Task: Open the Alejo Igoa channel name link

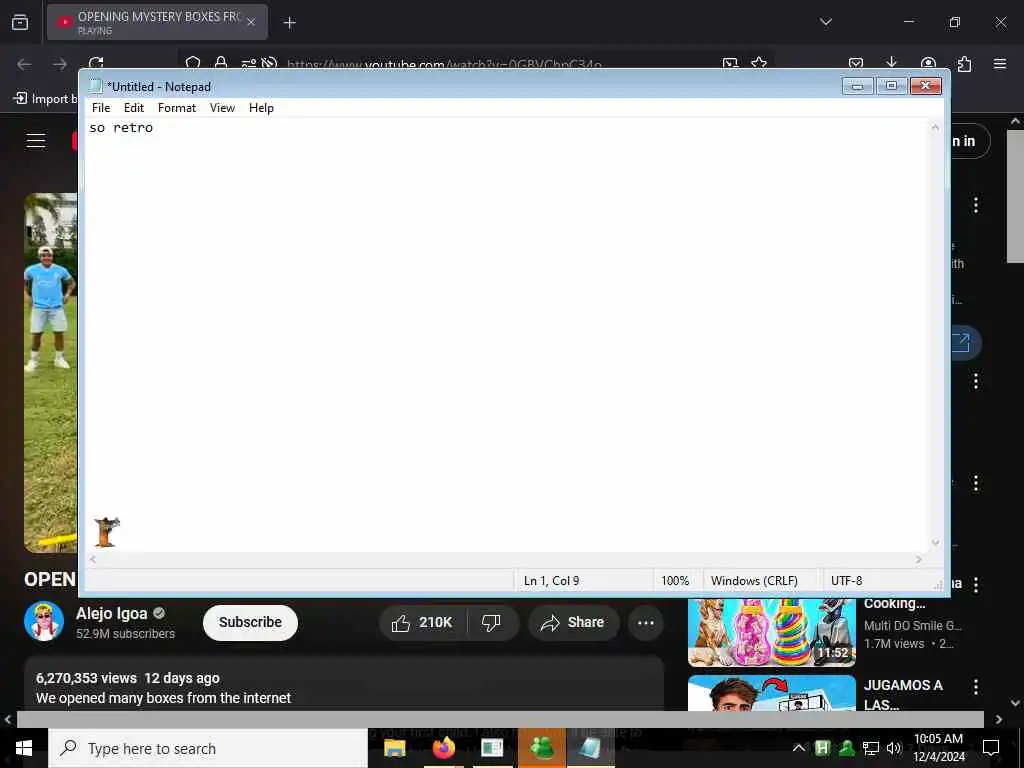Action: click(112, 613)
